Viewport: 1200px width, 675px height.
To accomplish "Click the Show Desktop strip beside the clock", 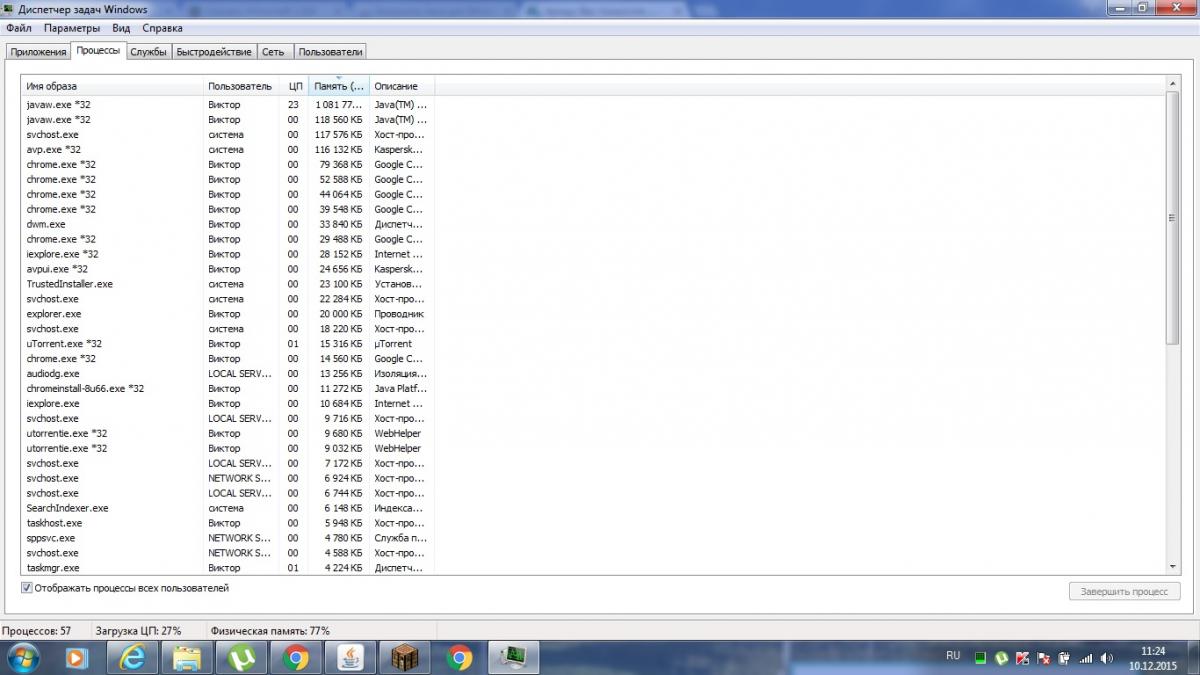I will click(1193, 657).
